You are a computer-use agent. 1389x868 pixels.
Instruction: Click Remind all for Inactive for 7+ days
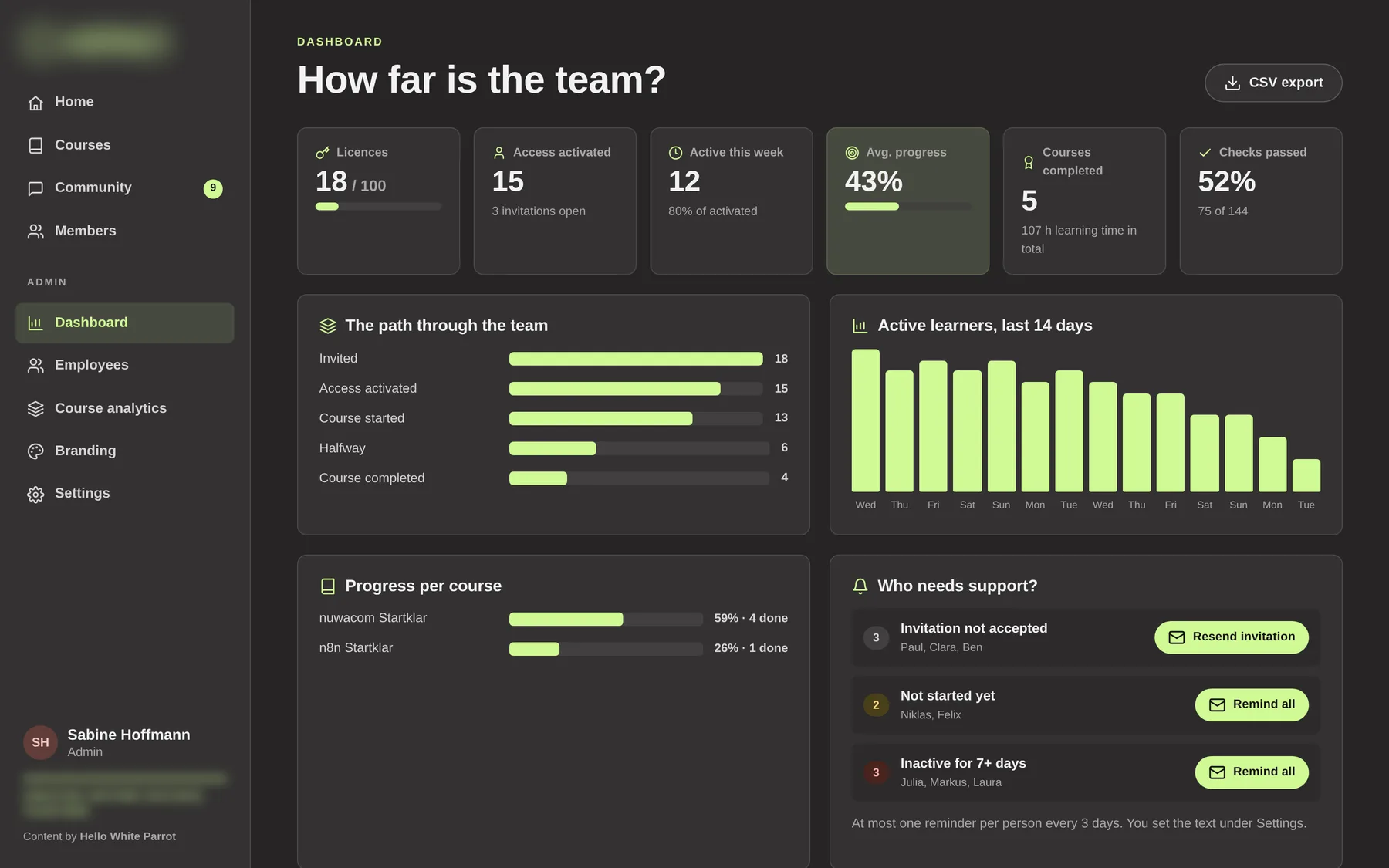(1252, 772)
